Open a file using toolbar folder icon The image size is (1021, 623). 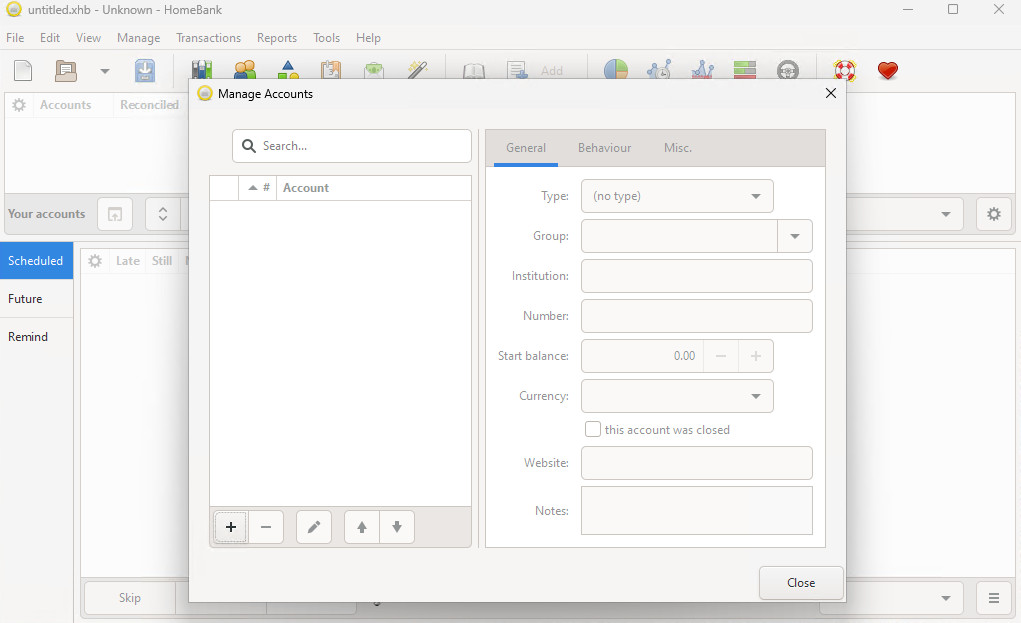pyautogui.click(x=65, y=70)
